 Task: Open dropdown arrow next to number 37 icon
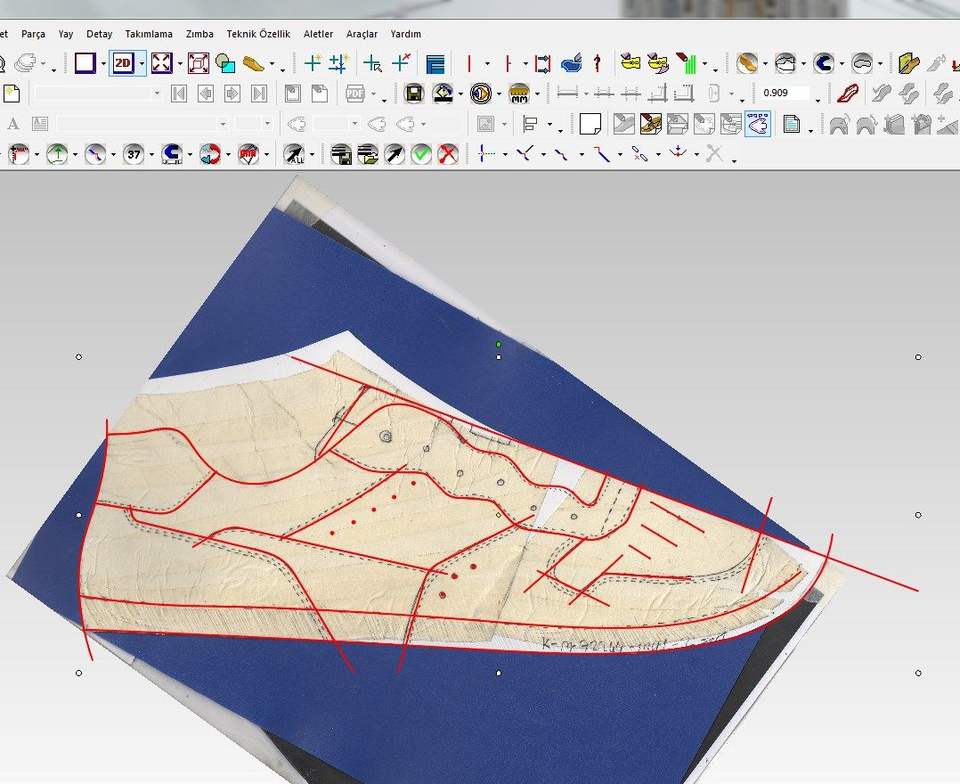coord(151,156)
